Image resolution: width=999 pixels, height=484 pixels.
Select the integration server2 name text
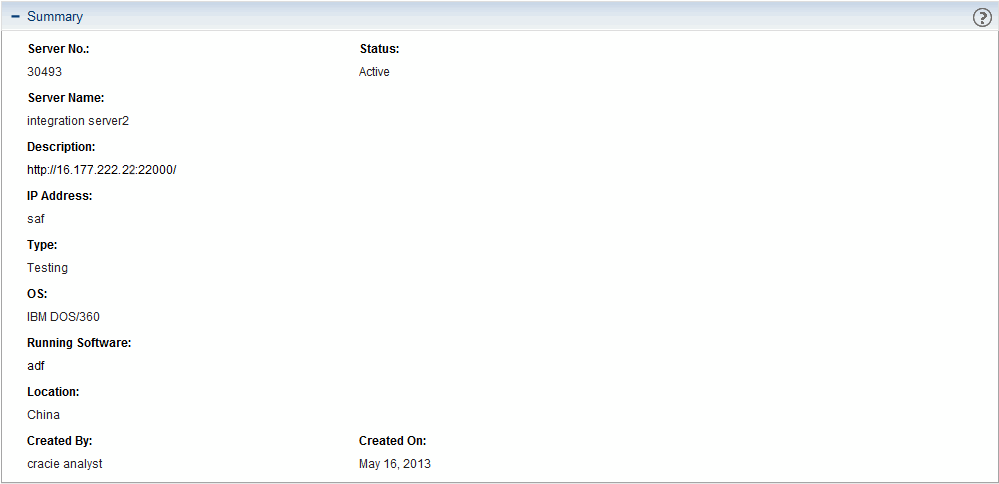(x=78, y=121)
